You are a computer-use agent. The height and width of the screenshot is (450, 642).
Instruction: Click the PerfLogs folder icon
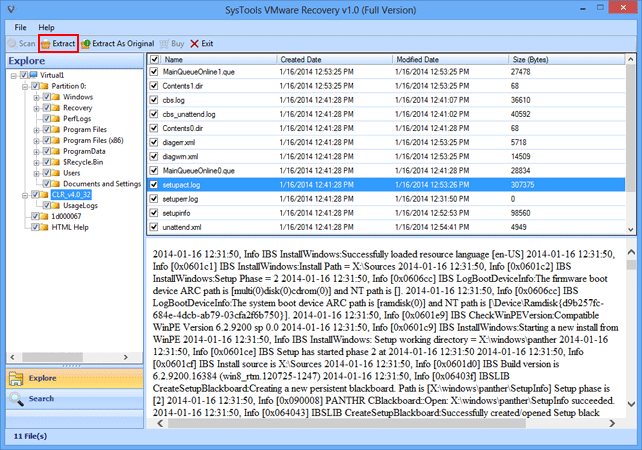[x=56, y=119]
